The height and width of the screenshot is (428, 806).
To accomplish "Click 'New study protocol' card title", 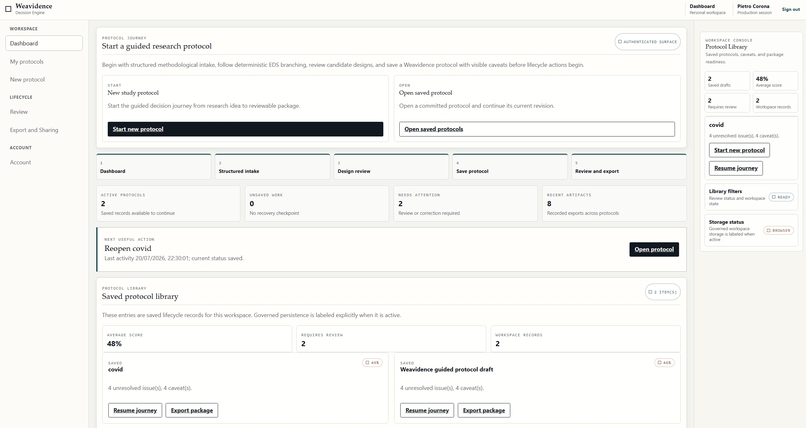I will click(x=133, y=93).
